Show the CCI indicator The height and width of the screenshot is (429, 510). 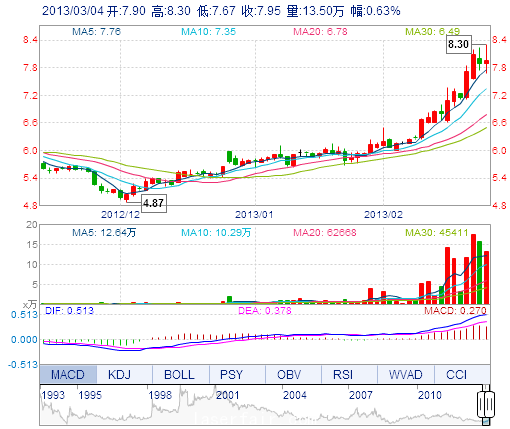pyautogui.click(x=456, y=374)
